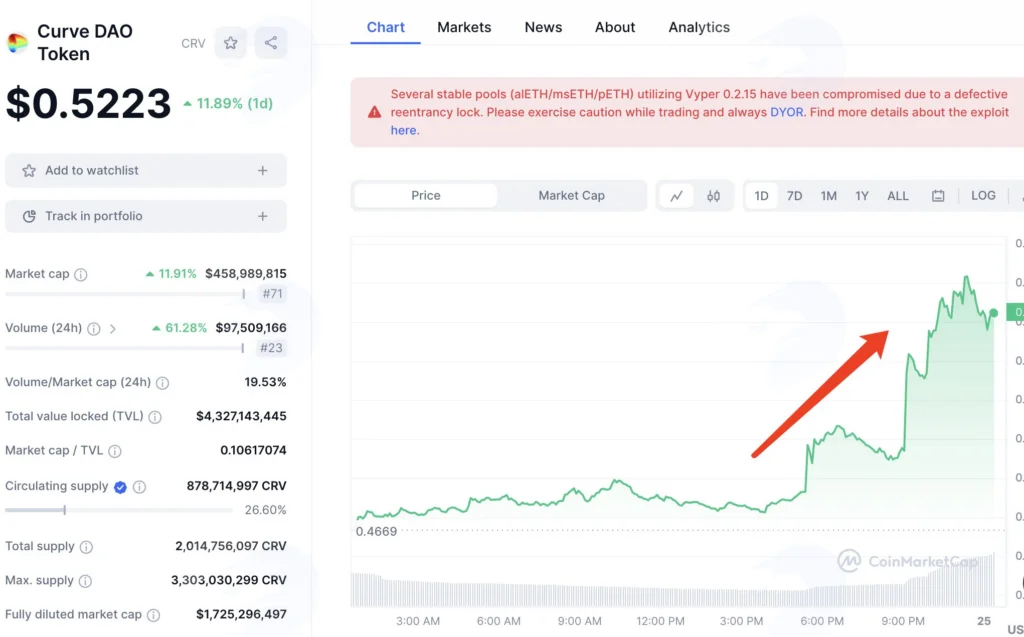
Task: Click the 11.89% (1d) change label
Action: point(228,103)
